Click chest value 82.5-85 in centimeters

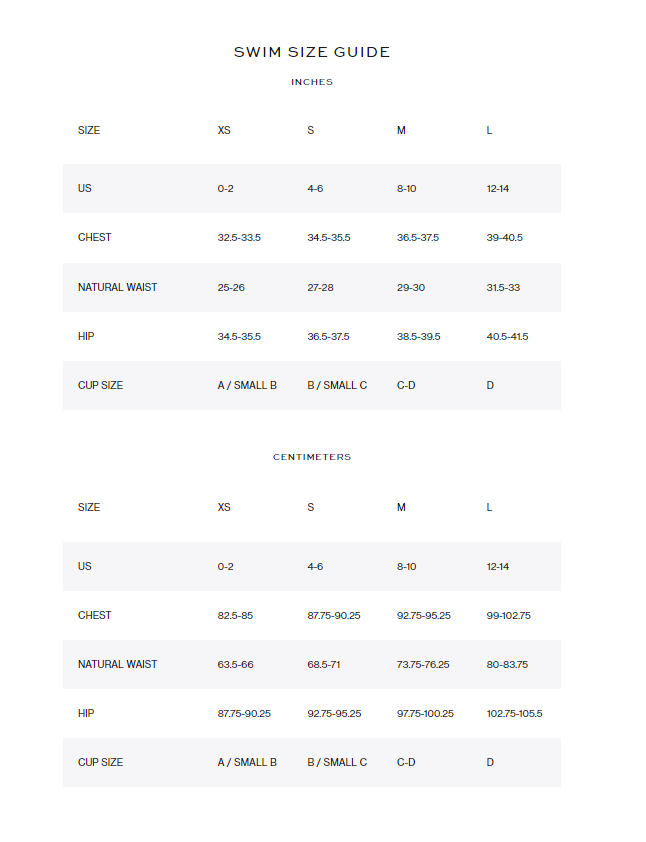coord(235,615)
